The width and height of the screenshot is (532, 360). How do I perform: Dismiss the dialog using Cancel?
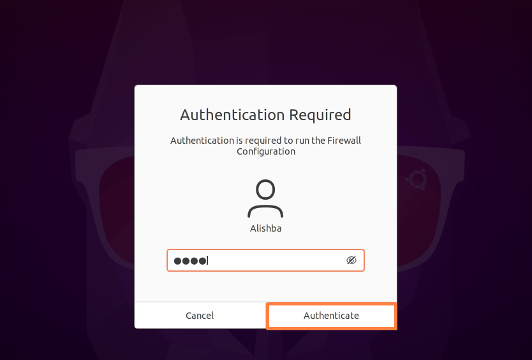click(x=200, y=316)
